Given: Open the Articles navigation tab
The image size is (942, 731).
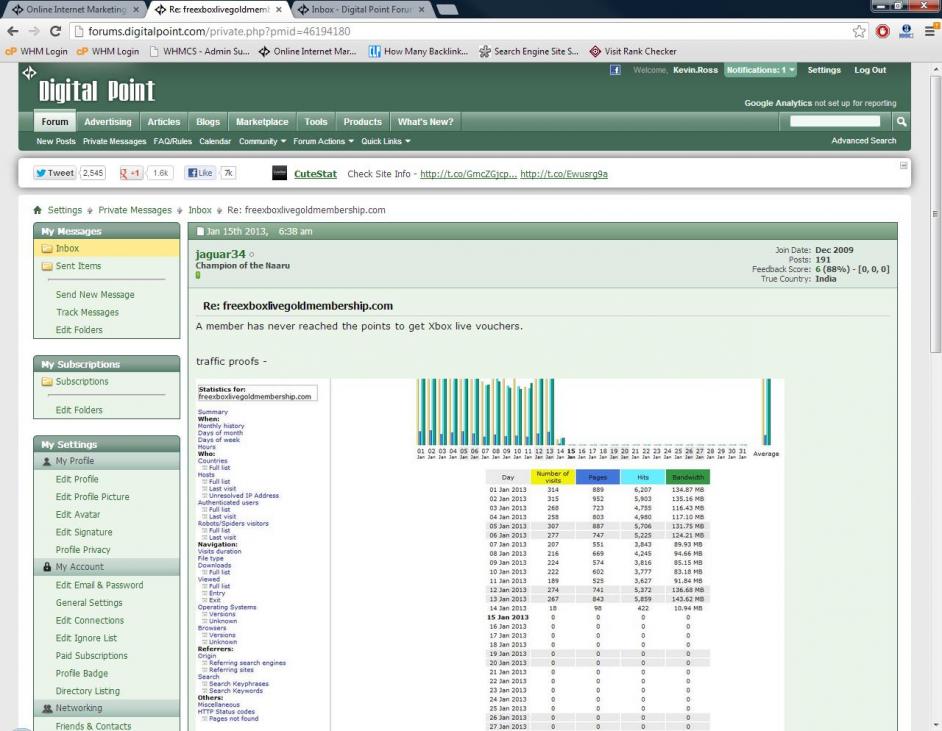Looking at the screenshot, I should pos(164,122).
